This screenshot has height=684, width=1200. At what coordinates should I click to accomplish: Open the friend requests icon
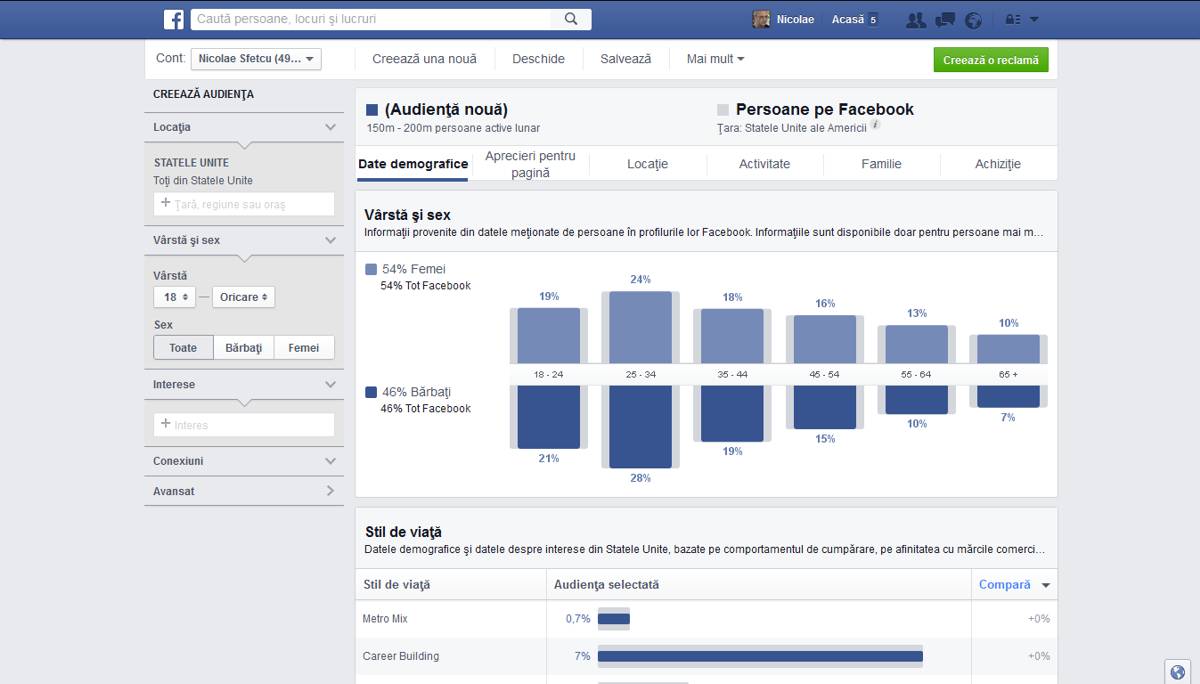[915, 20]
